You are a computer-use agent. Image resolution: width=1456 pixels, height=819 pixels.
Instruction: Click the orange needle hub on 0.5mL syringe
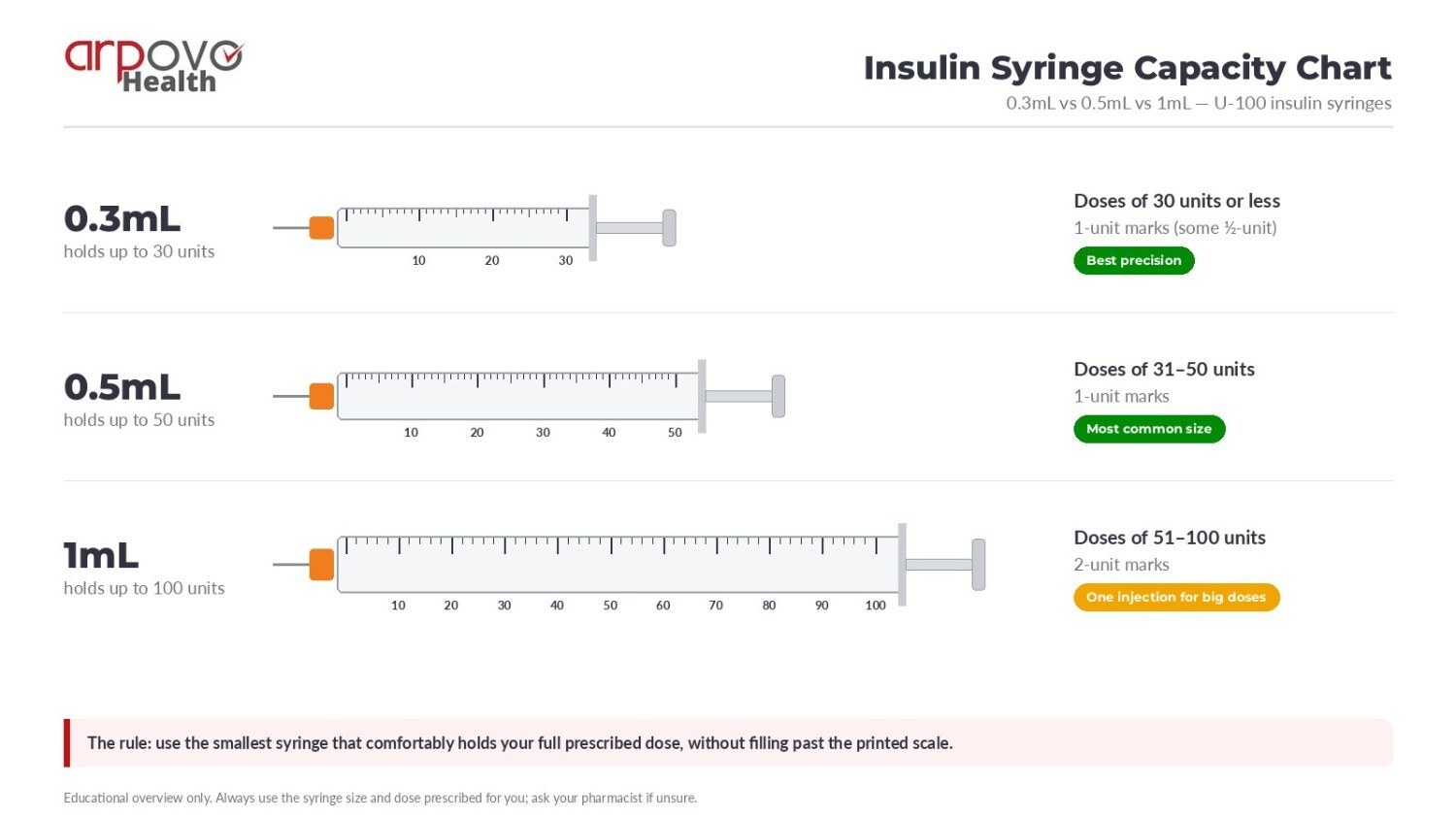coord(321,396)
